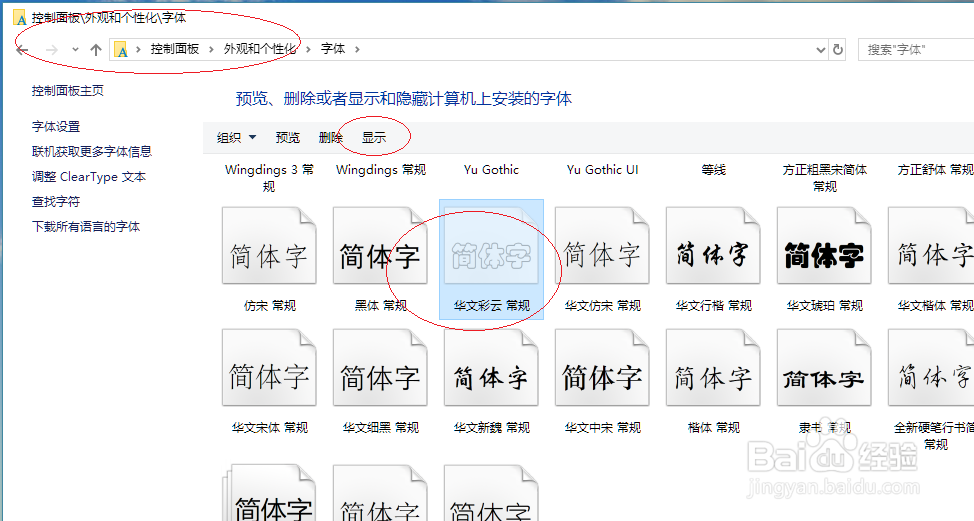Open 字体设置 link
This screenshot has width=974, height=521.
coord(56,127)
